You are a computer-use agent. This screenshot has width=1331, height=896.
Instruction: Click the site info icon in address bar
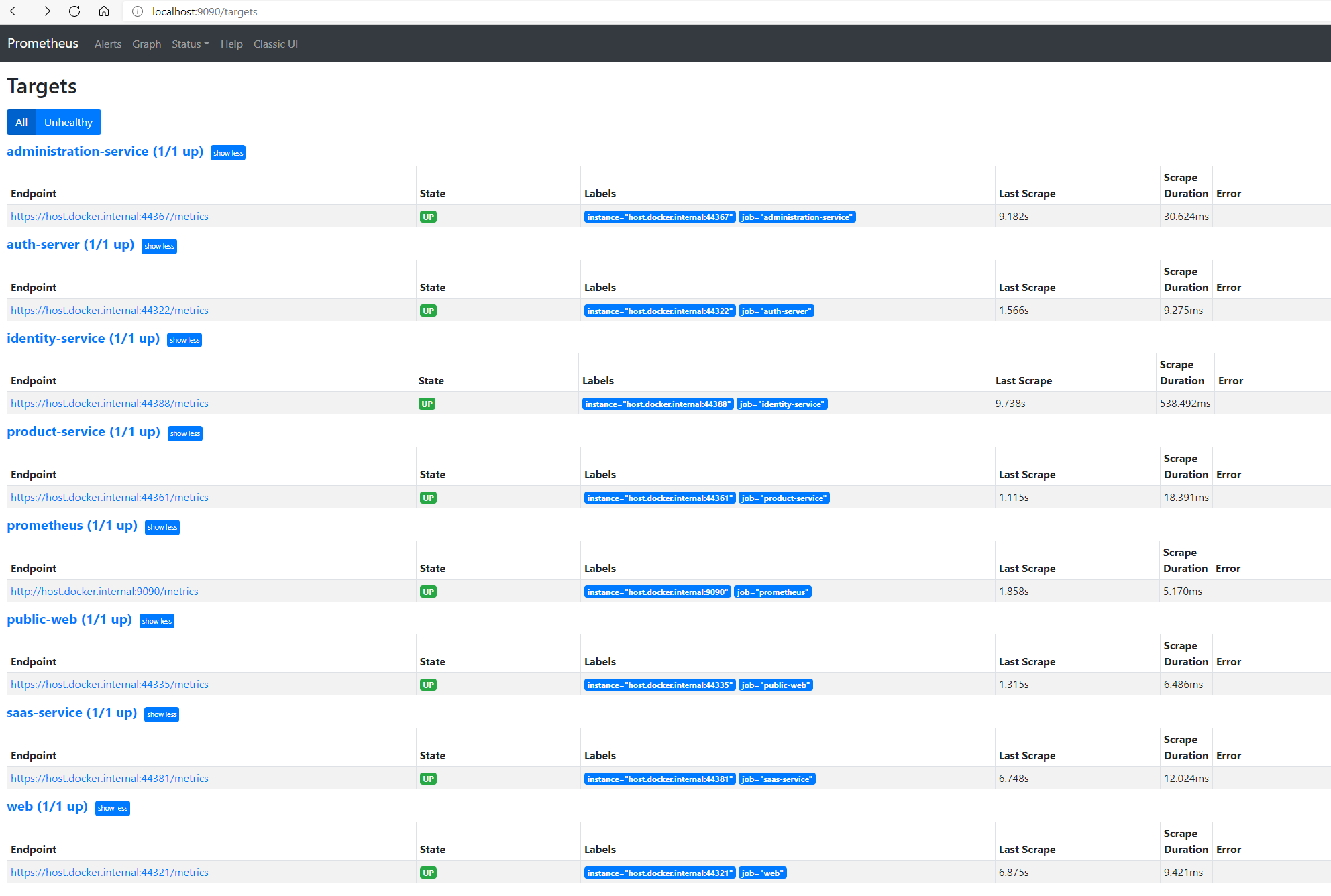138,11
